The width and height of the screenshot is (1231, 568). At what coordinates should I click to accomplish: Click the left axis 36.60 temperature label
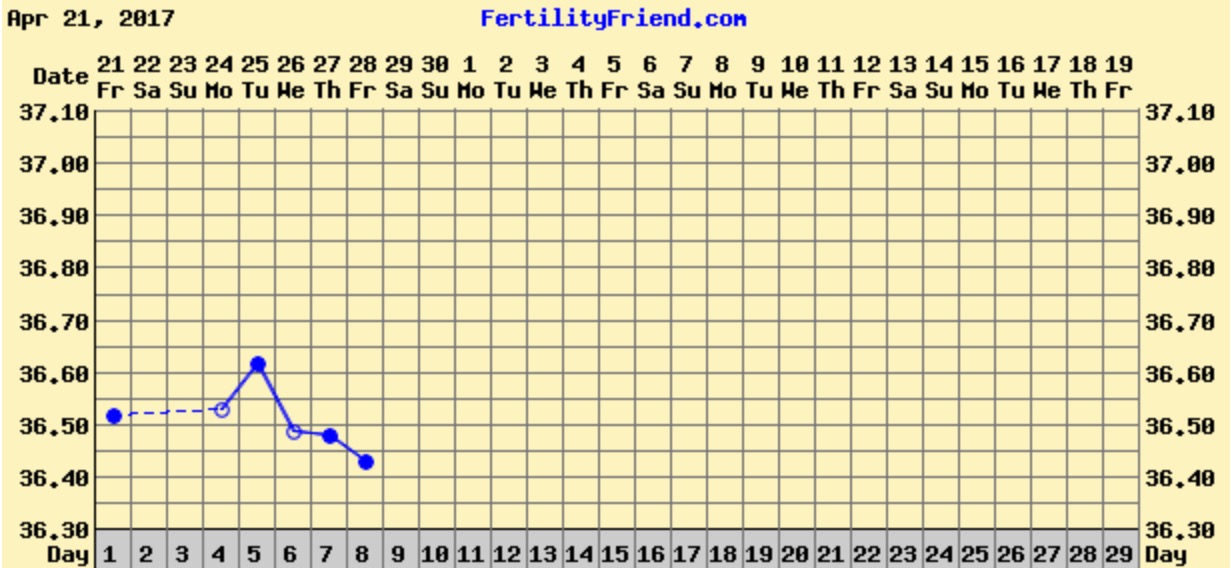(x=49, y=373)
